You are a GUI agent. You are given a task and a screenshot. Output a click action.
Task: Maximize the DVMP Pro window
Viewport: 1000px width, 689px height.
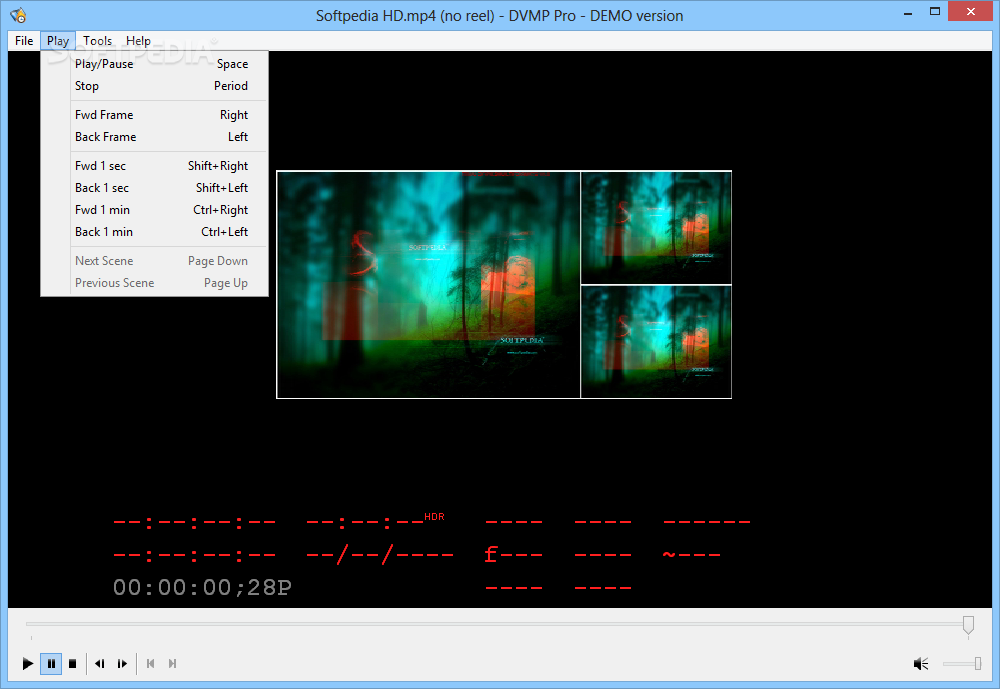tap(935, 11)
